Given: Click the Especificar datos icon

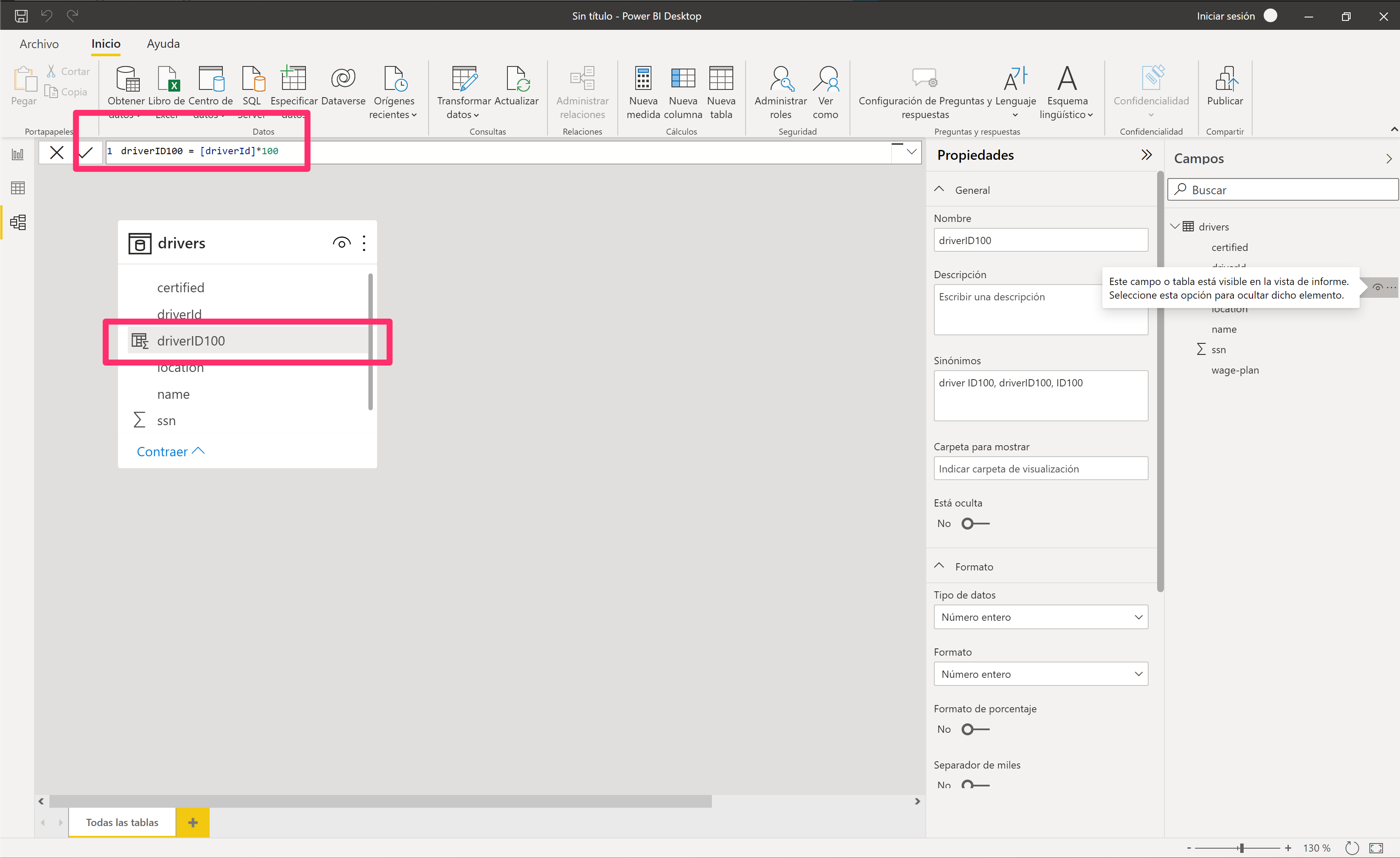Looking at the screenshot, I should point(293,77).
